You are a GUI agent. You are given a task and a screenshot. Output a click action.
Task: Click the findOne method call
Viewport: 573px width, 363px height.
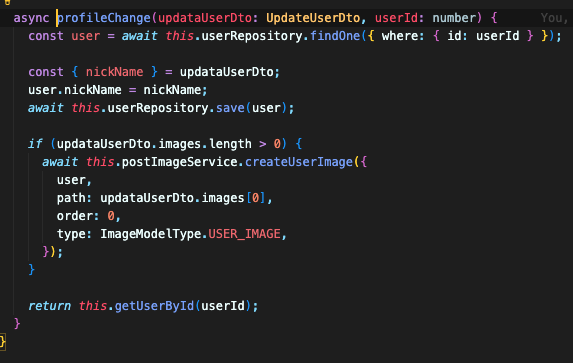[x=335, y=36]
